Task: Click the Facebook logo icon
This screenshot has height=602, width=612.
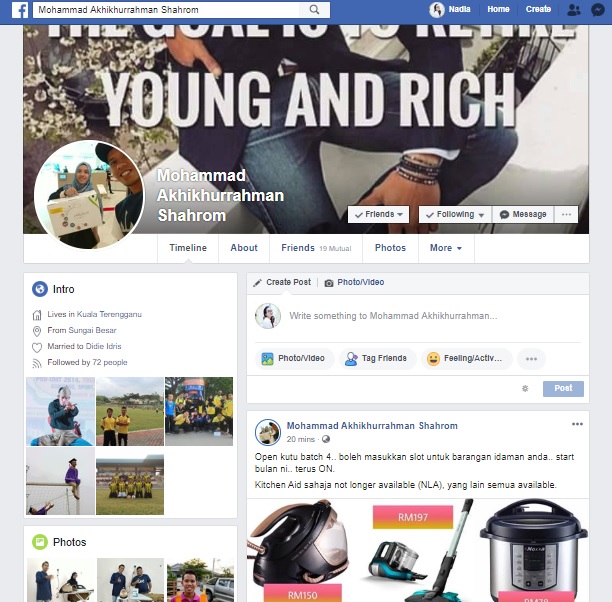Action: coord(20,10)
